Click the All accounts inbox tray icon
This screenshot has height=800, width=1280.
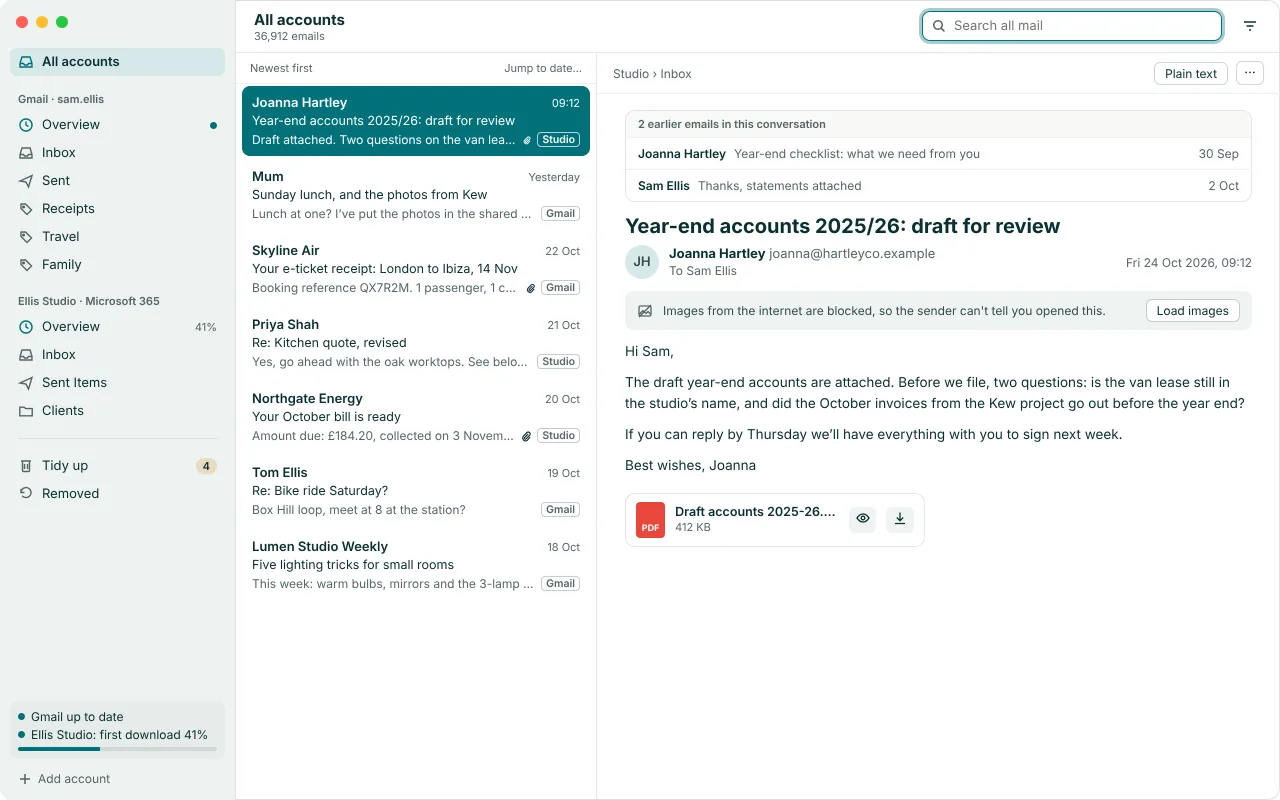click(25, 62)
